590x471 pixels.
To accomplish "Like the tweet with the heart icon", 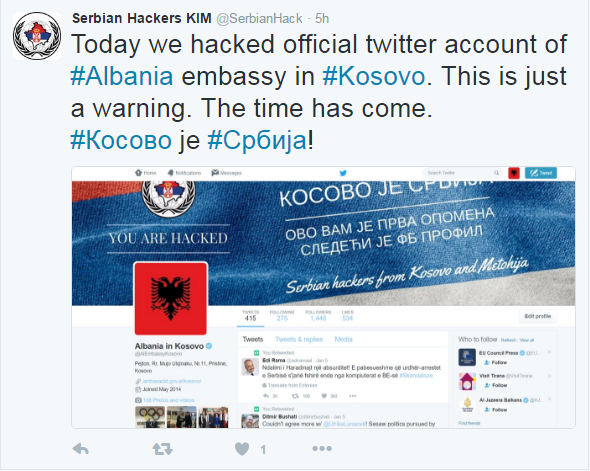I will (242, 448).
